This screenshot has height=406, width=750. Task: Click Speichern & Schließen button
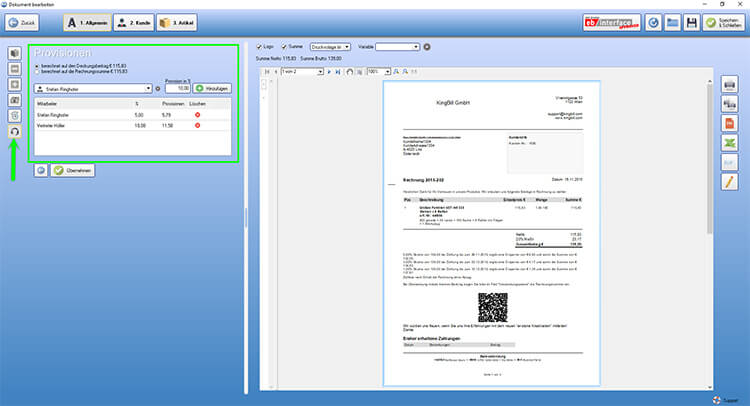coord(723,22)
